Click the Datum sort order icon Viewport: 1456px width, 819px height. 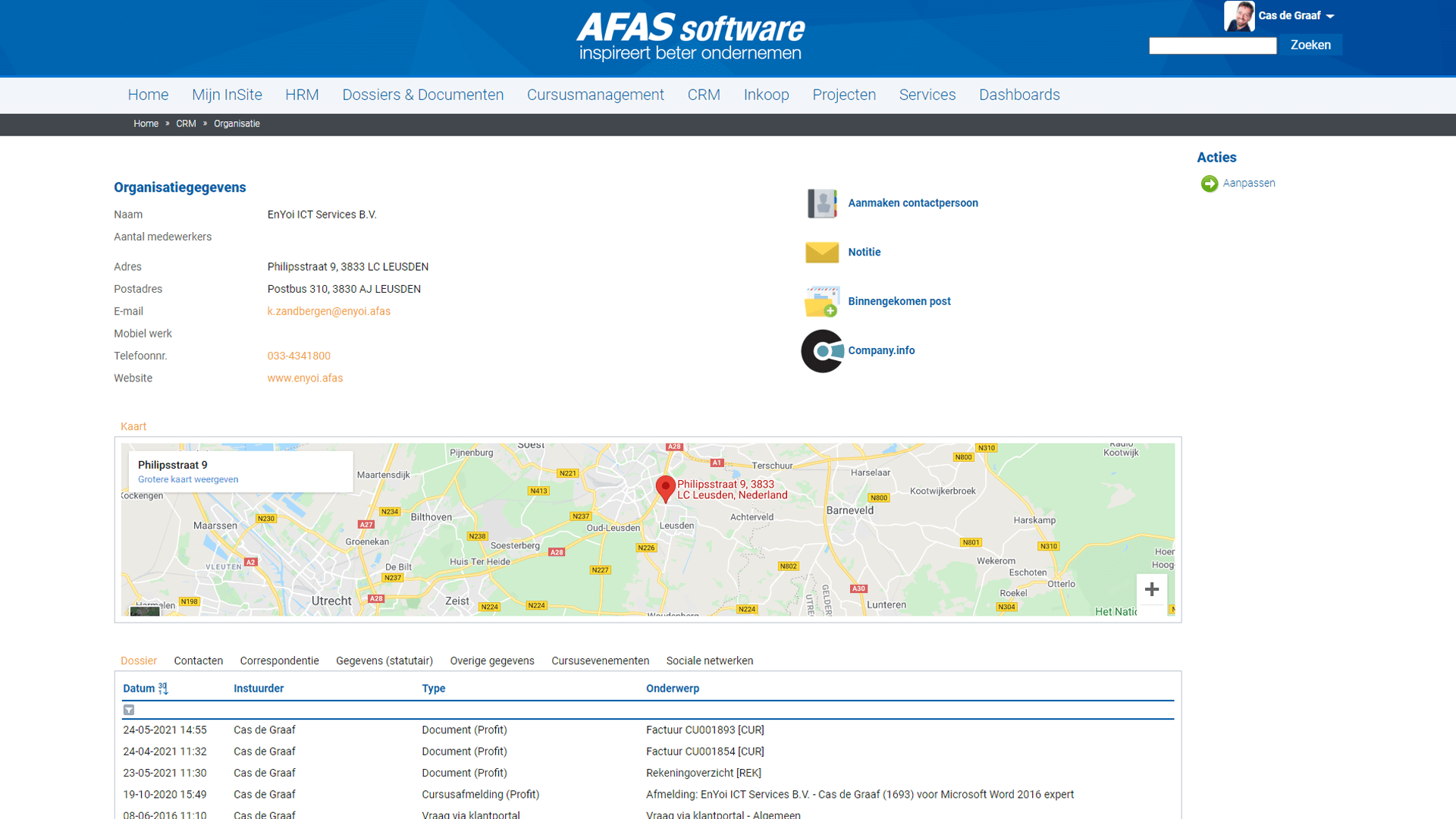pyautogui.click(x=163, y=689)
